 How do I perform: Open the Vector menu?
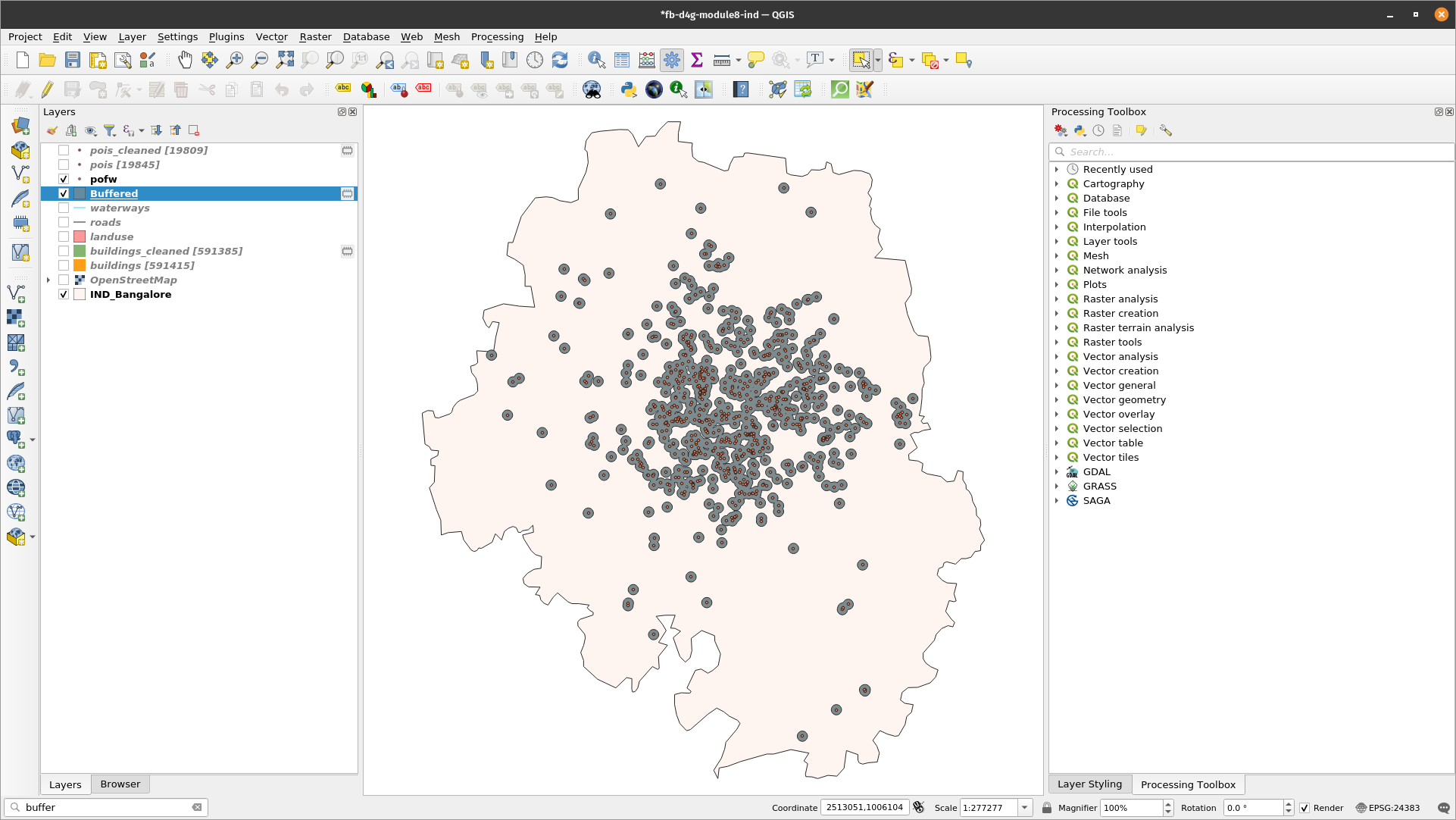(270, 36)
